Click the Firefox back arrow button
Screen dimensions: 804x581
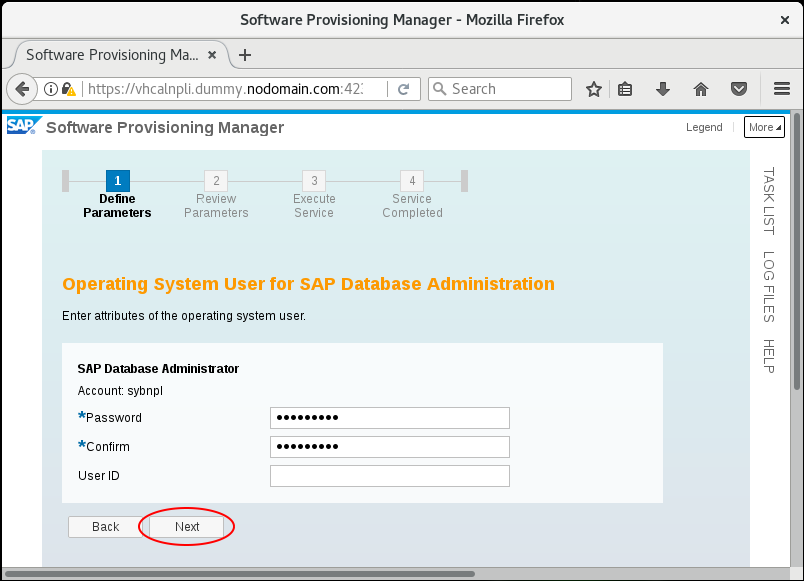pos(22,89)
